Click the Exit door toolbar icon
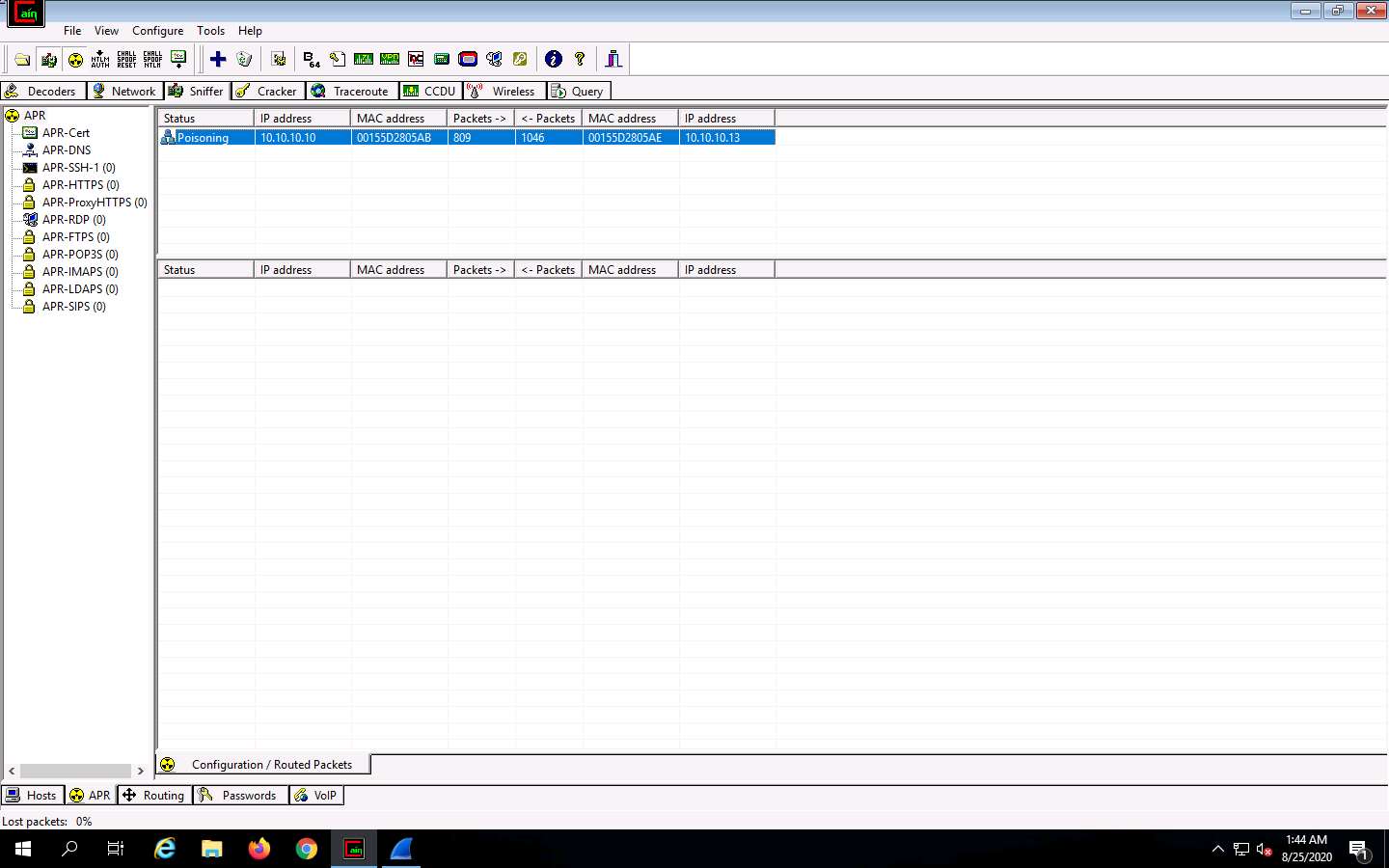 coord(613,60)
